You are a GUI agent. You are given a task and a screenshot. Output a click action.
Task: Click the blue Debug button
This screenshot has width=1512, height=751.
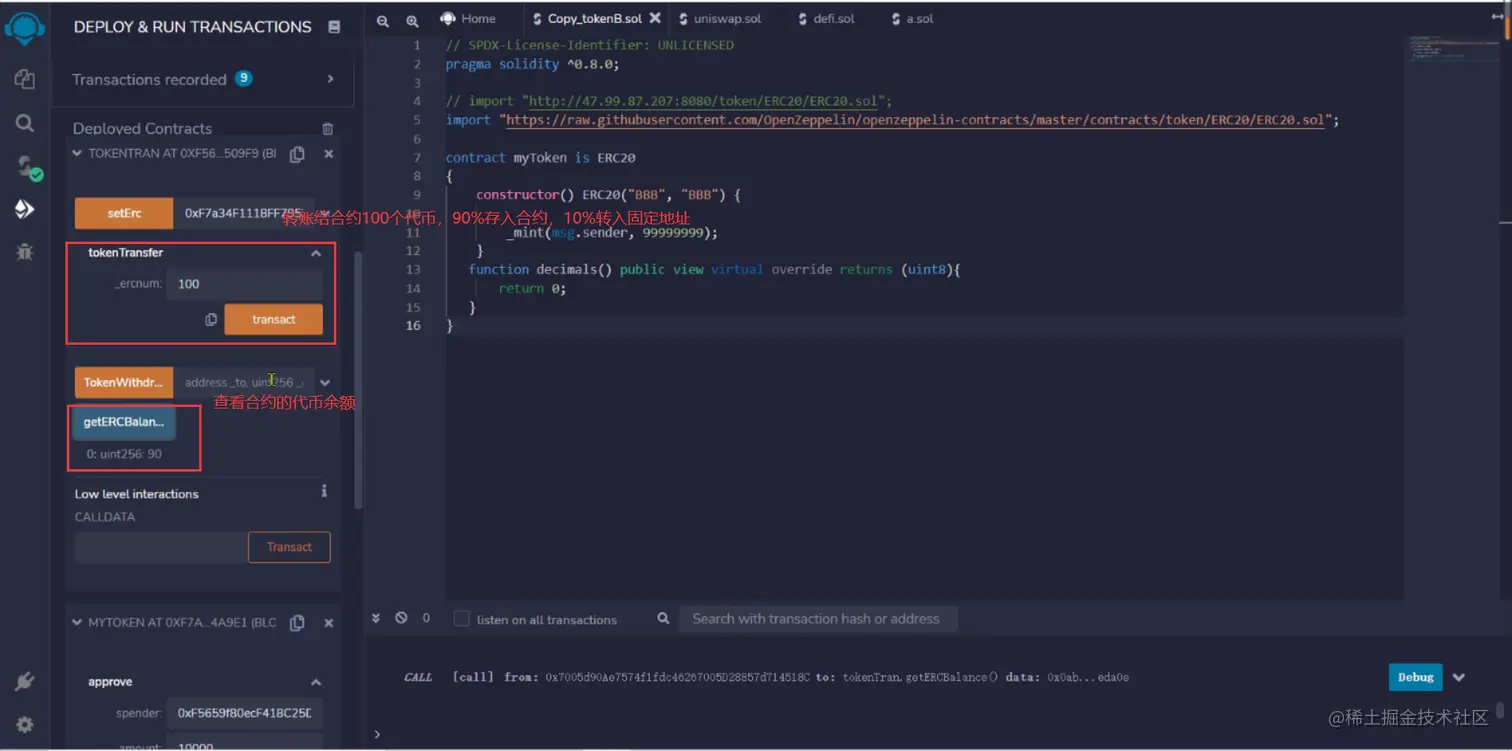click(1415, 677)
